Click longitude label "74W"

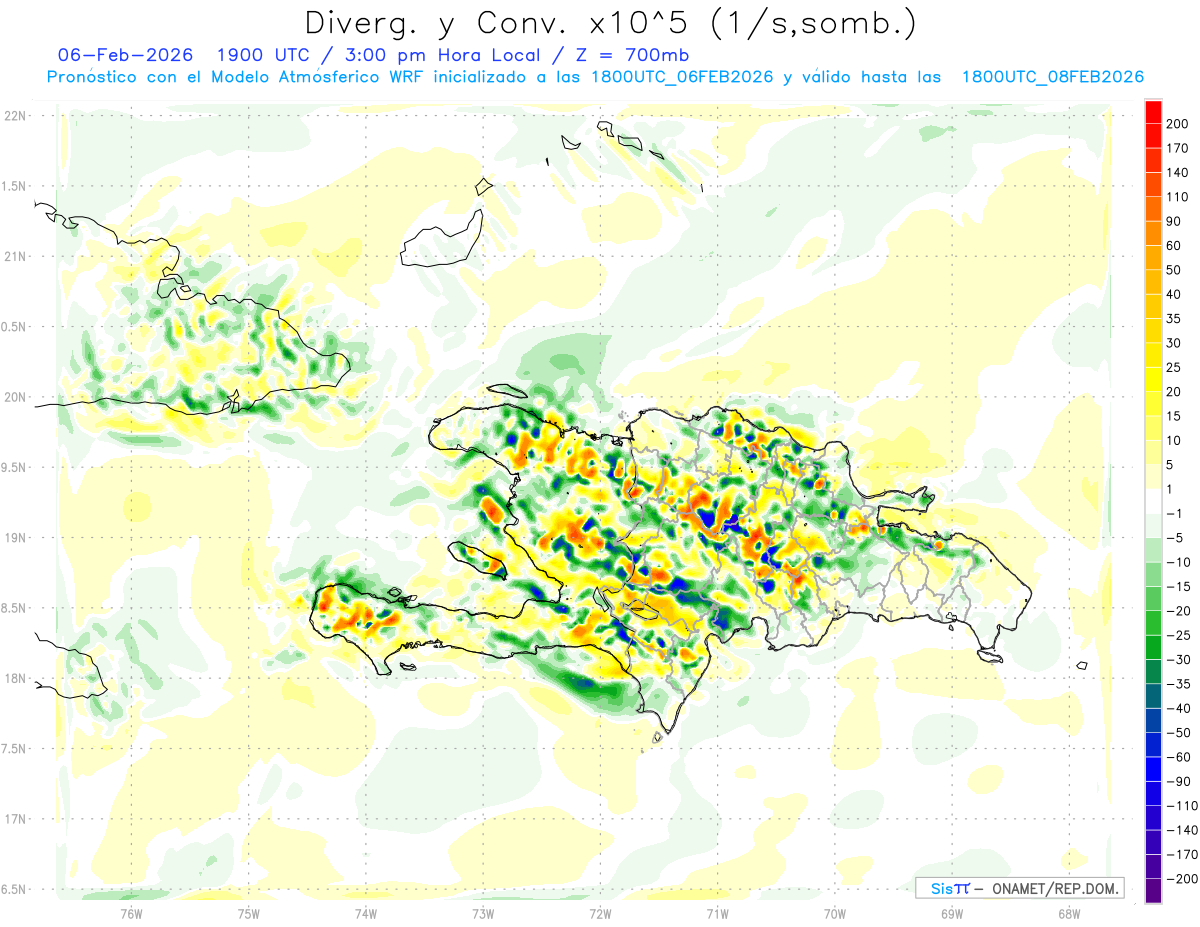[366, 913]
